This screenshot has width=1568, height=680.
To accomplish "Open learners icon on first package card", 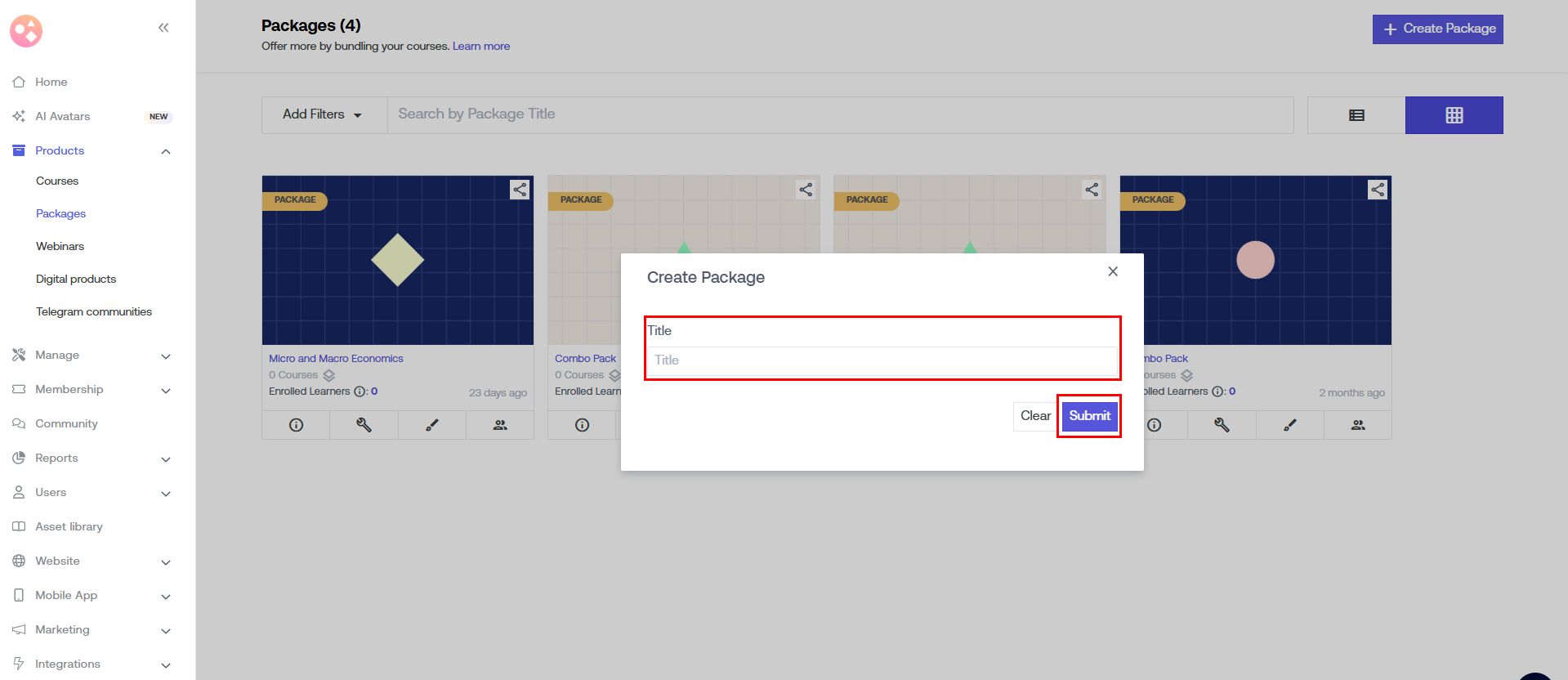I will (500, 425).
